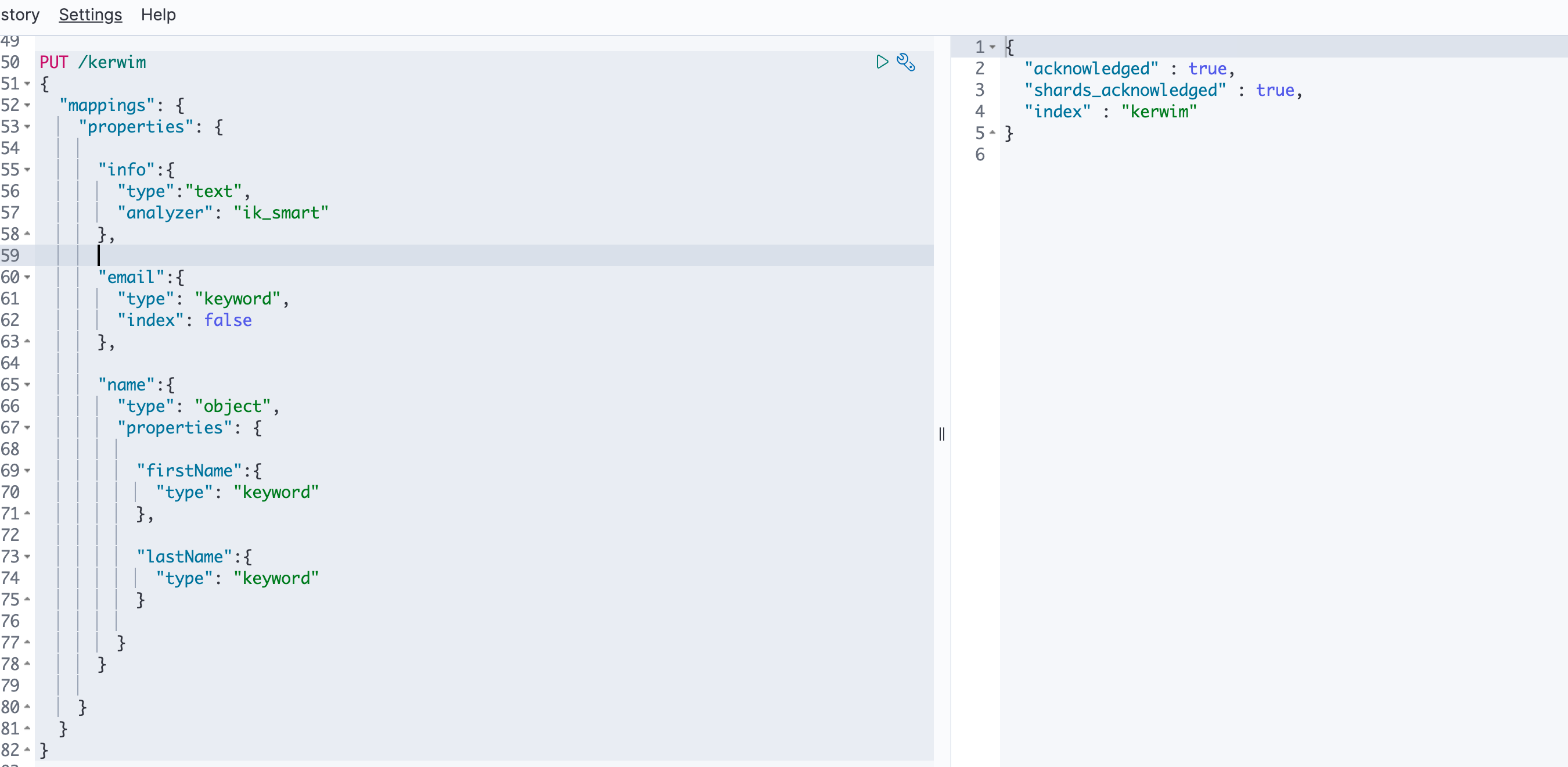Click the "name" key on line 65
This screenshot has height=767, width=1568.
127,385
